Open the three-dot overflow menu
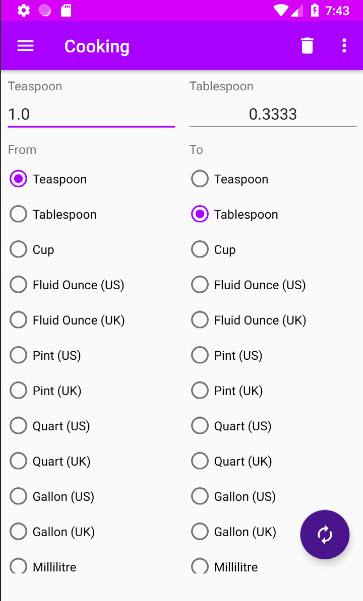Screen dimensions: 363x601 (344, 46)
